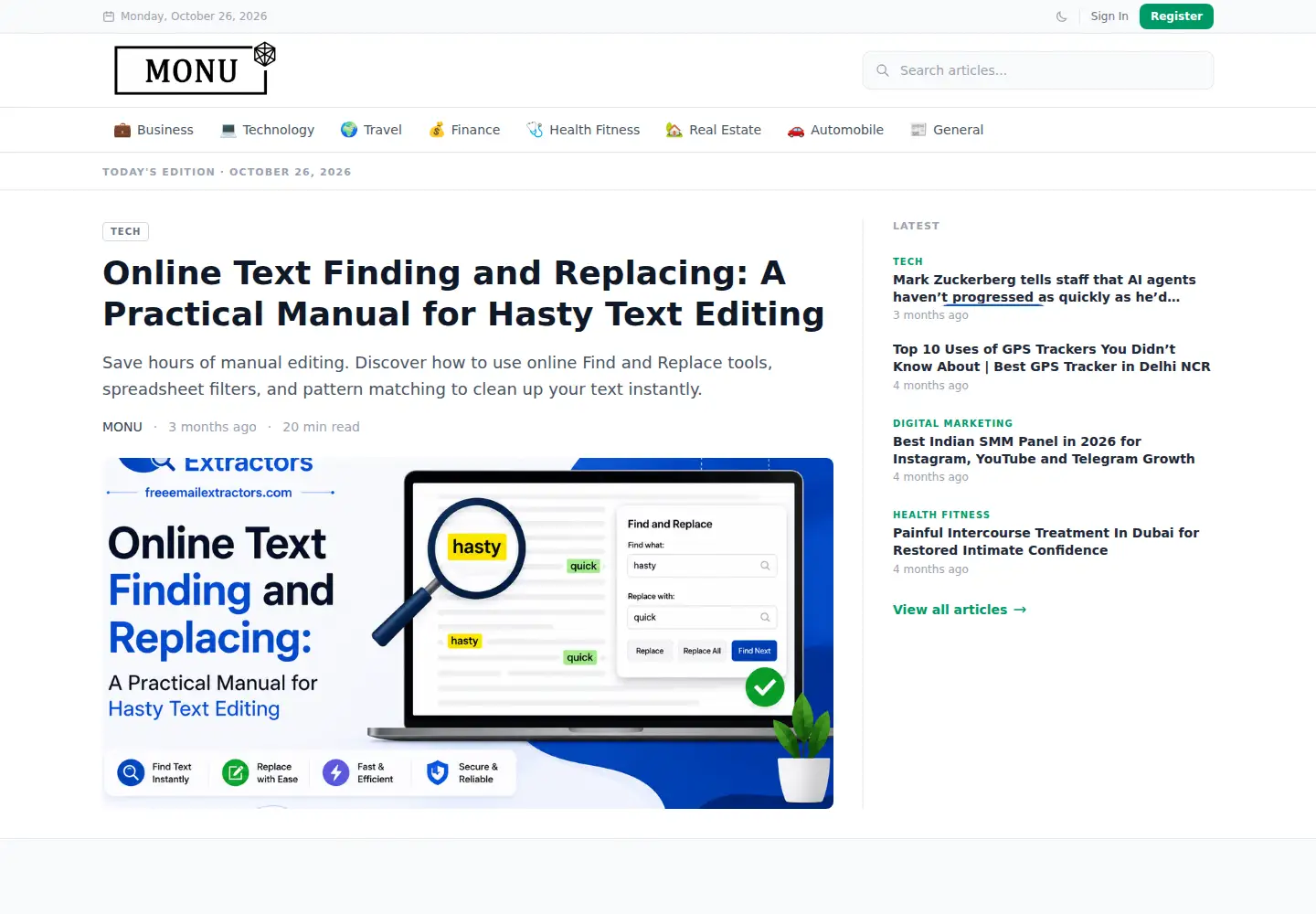
Task: Focus the Search articles field
Action: point(1038,70)
